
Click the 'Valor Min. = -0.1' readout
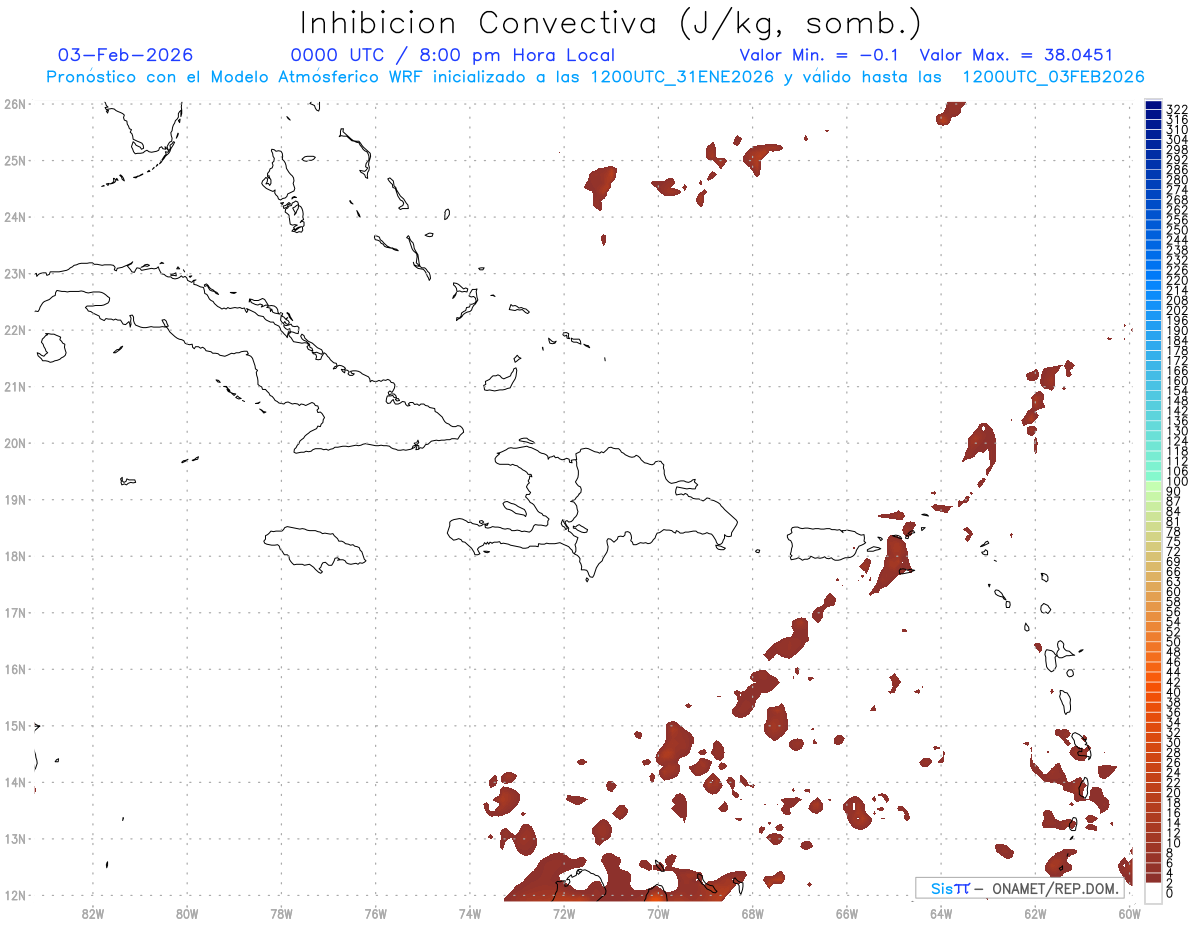point(820,55)
